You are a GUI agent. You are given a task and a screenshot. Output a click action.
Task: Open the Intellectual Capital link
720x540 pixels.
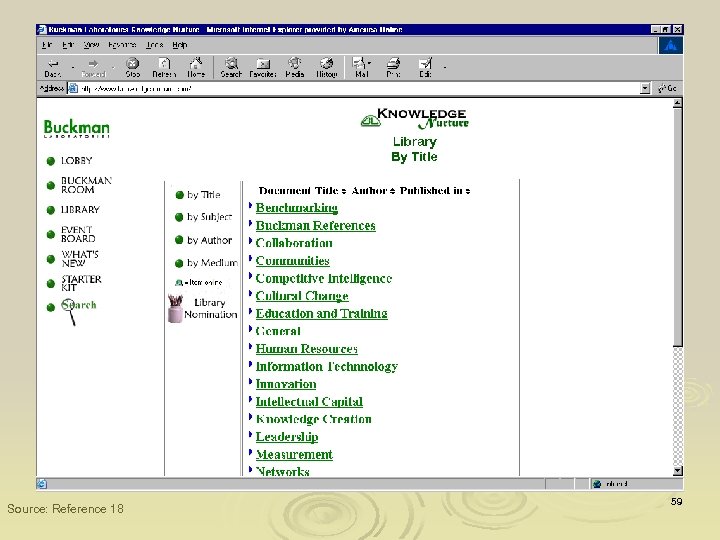click(309, 402)
